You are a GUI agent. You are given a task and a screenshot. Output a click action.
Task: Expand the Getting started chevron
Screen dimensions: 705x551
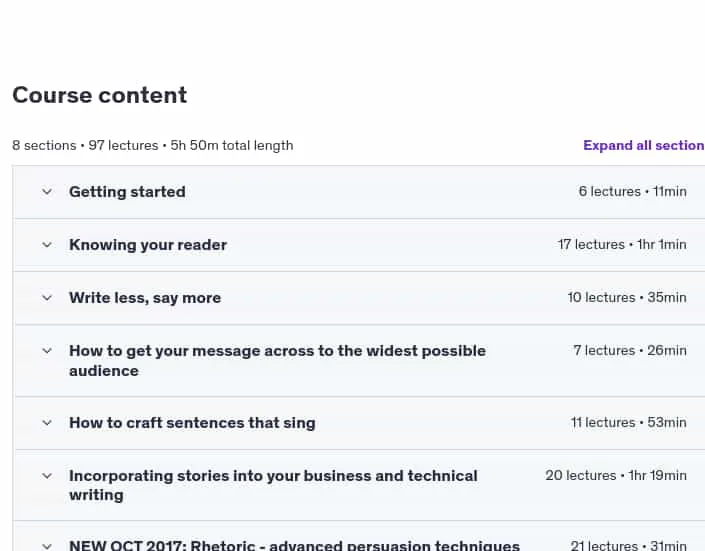click(47, 192)
